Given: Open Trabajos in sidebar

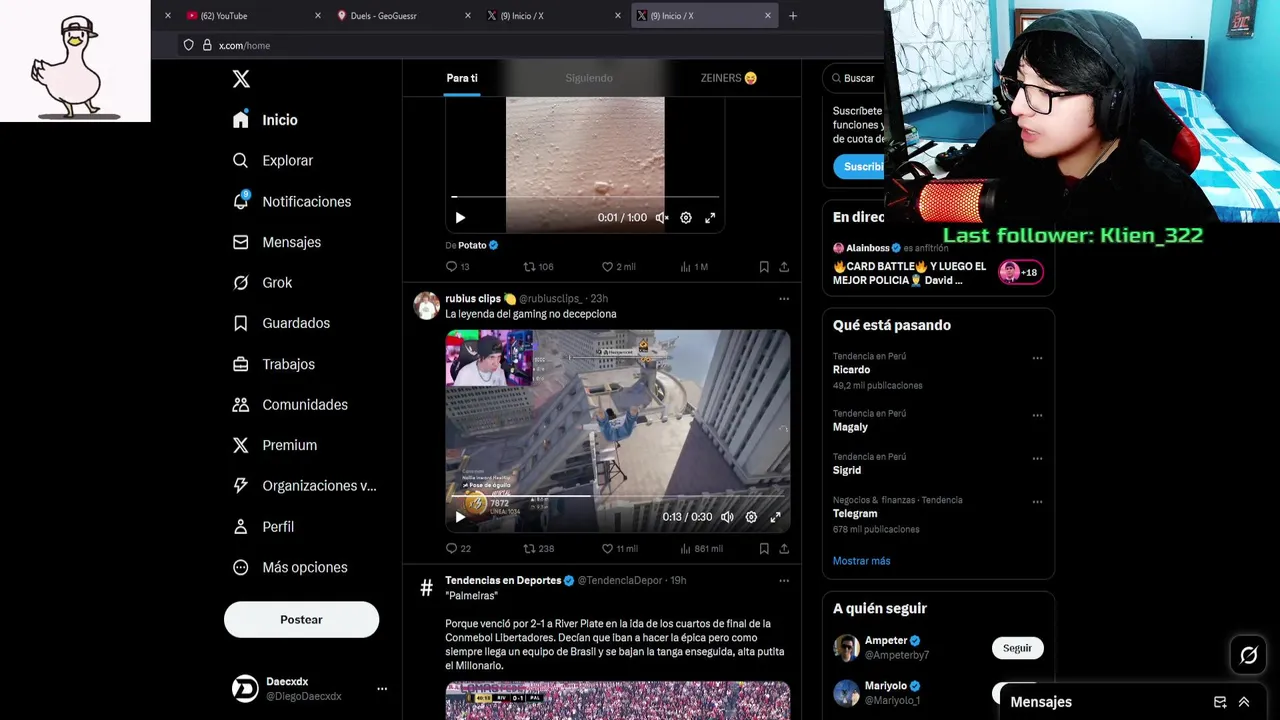Looking at the screenshot, I should (274, 364).
